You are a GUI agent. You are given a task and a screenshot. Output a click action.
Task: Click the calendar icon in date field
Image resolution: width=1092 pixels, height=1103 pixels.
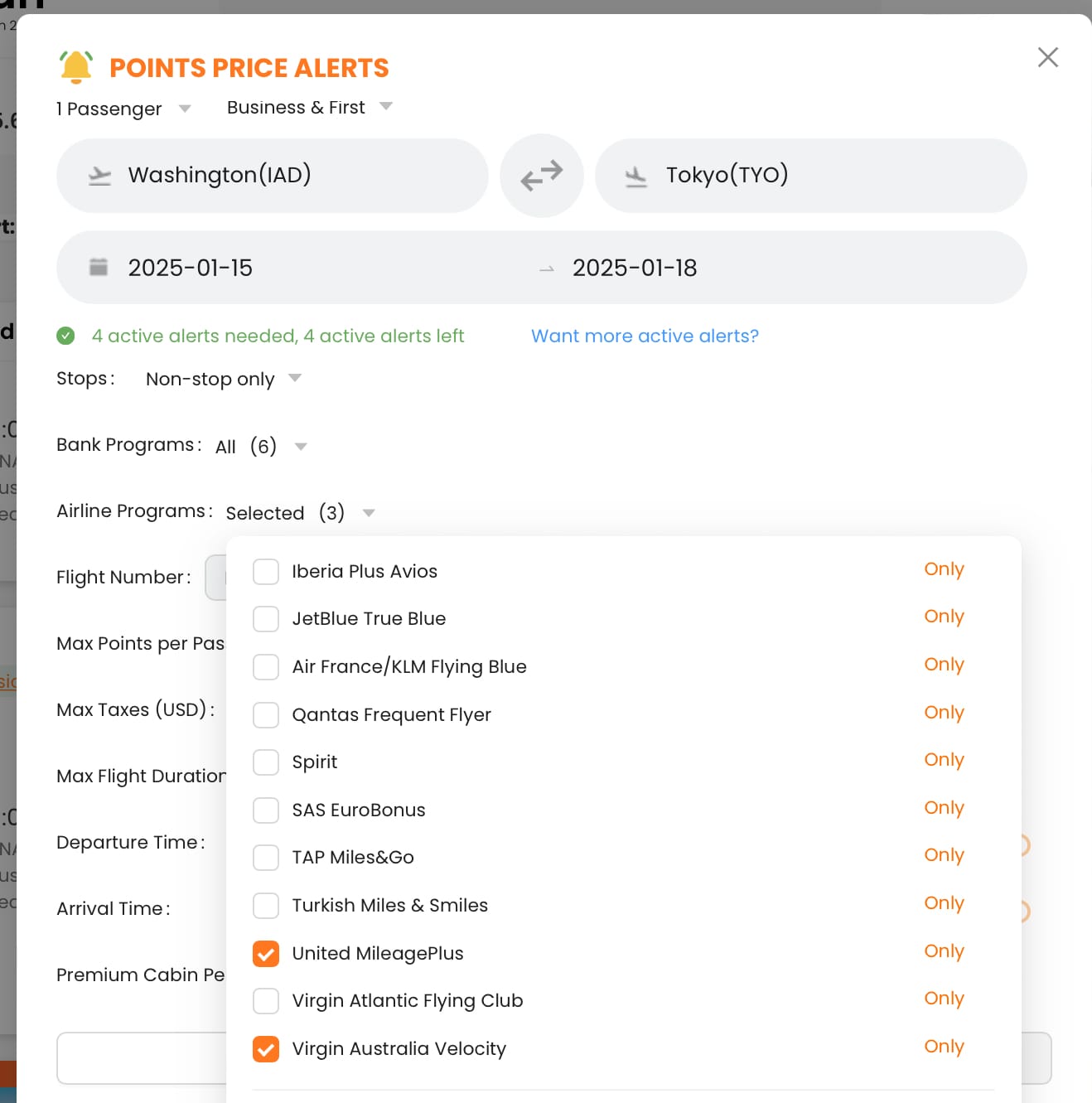[99, 267]
